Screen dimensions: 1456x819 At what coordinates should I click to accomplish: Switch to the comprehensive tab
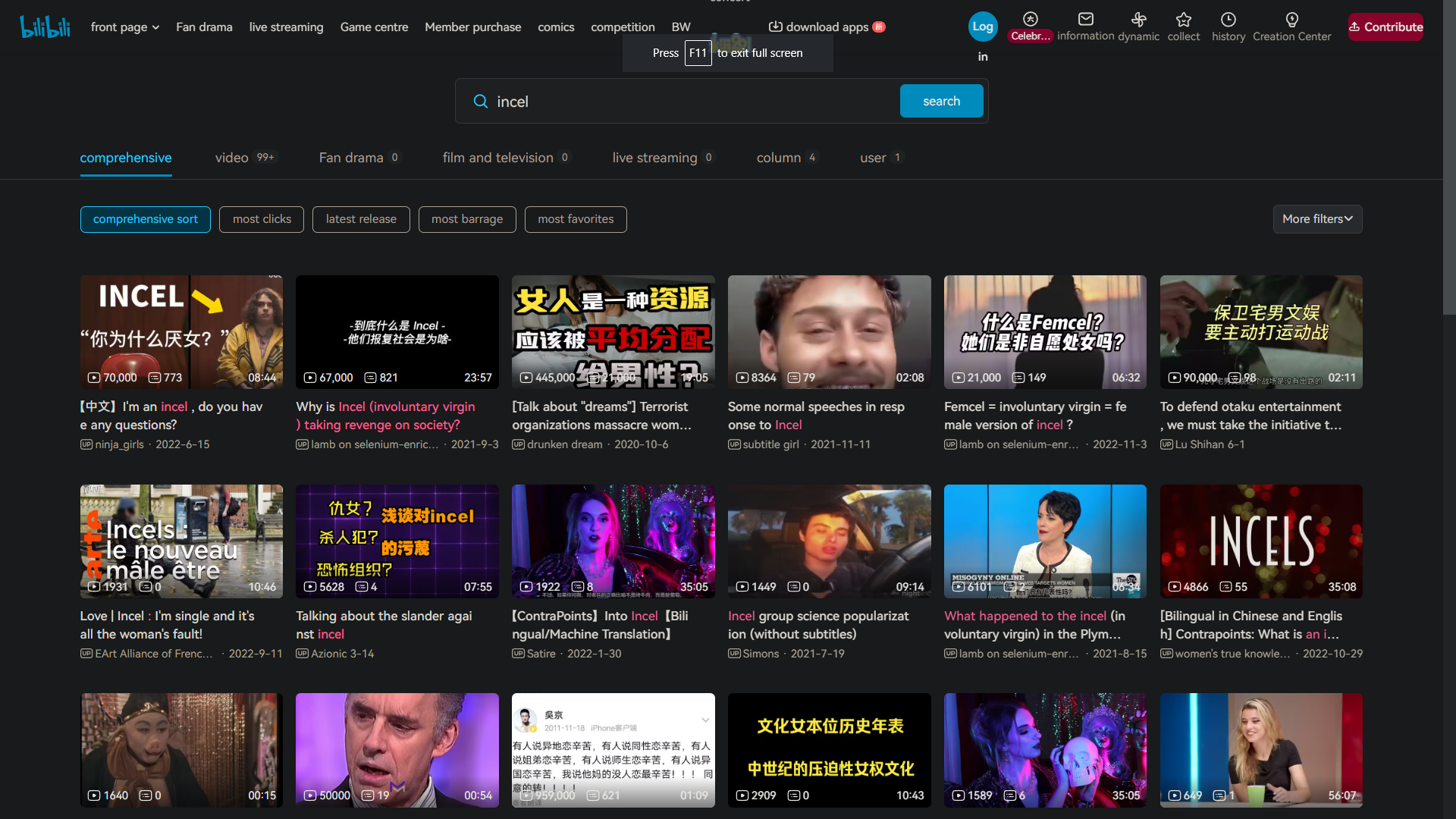[x=126, y=158]
